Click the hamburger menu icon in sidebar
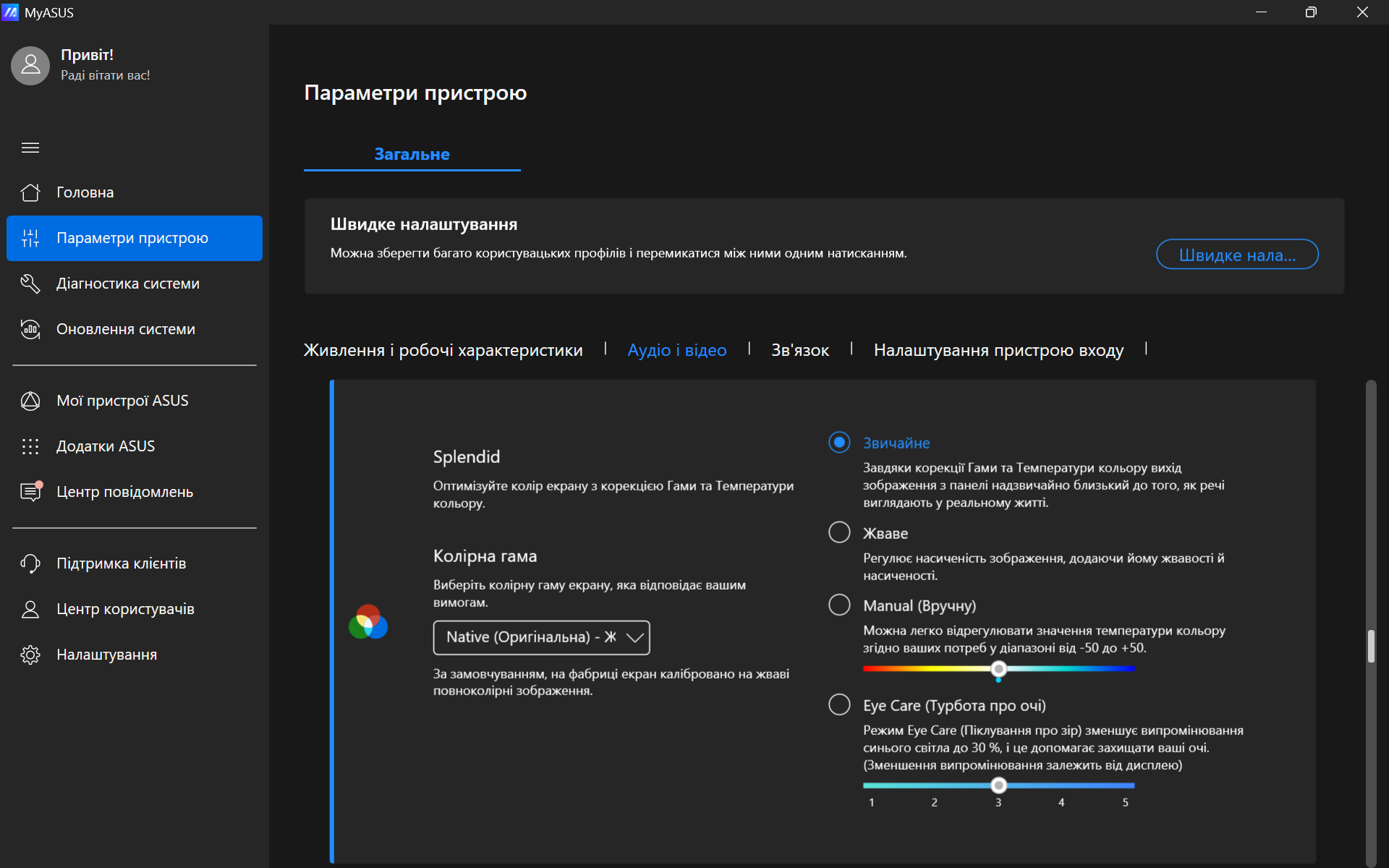This screenshot has height=868, width=1389. click(30, 148)
